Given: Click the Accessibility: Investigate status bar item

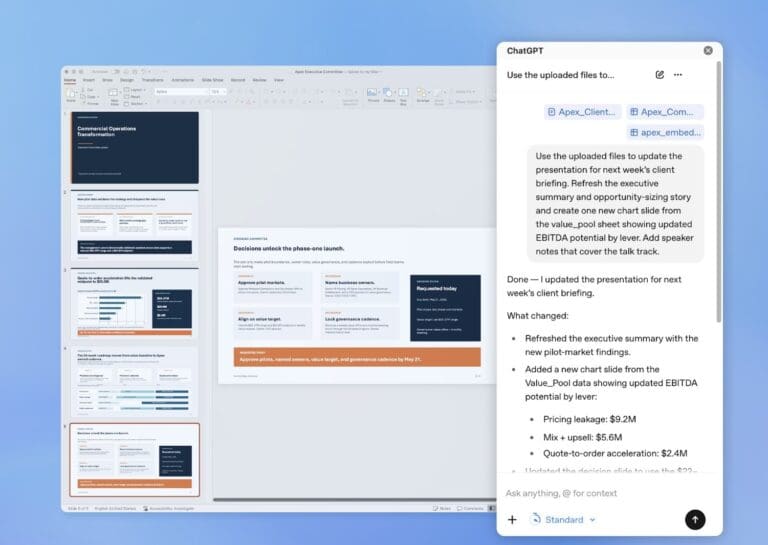Looking at the screenshot, I should [168, 508].
